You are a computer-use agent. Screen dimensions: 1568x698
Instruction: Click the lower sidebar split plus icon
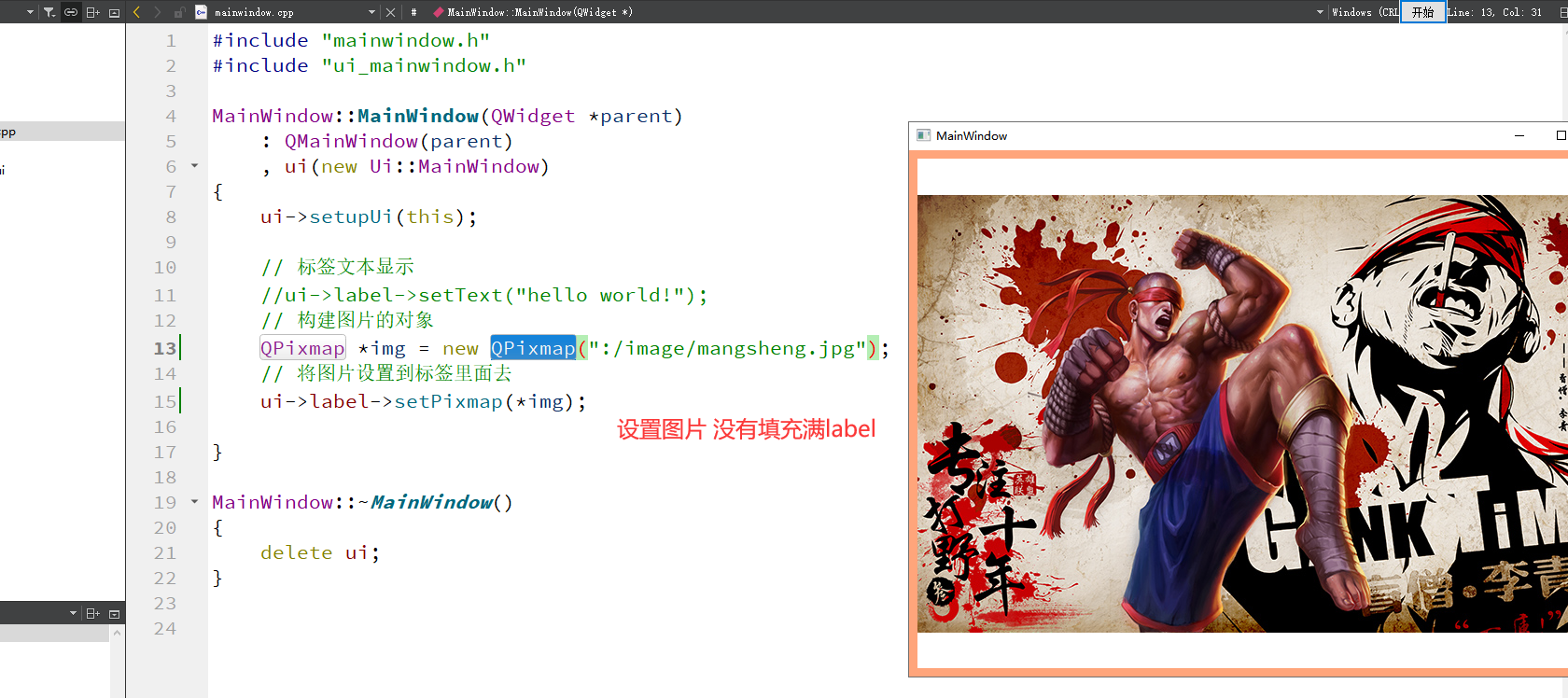point(92,613)
